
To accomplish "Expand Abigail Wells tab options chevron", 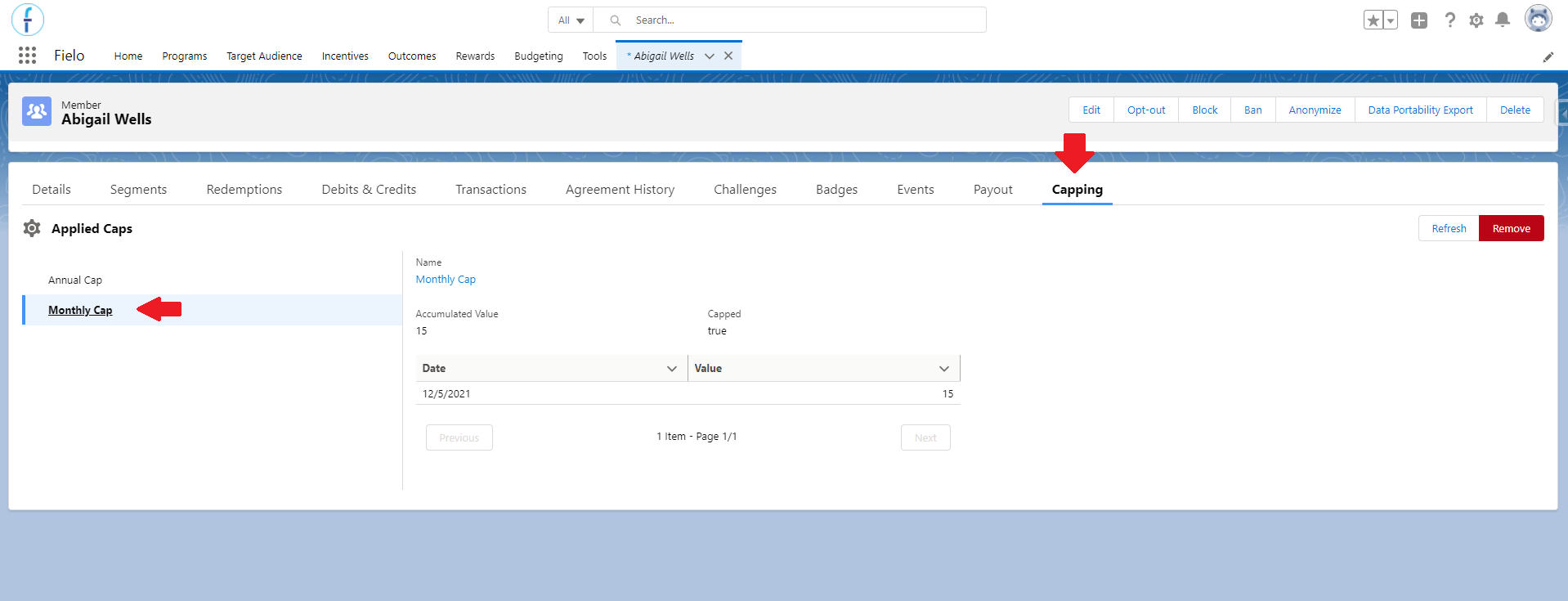I will pos(710,56).
